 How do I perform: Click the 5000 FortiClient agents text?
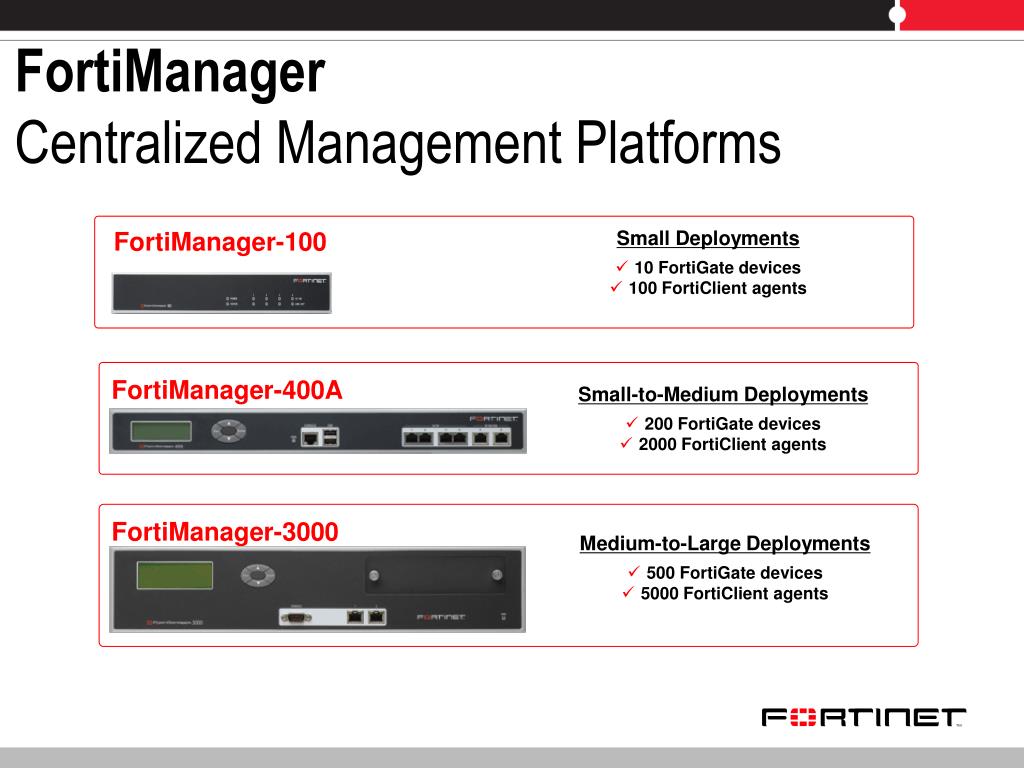(x=734, y=593)
